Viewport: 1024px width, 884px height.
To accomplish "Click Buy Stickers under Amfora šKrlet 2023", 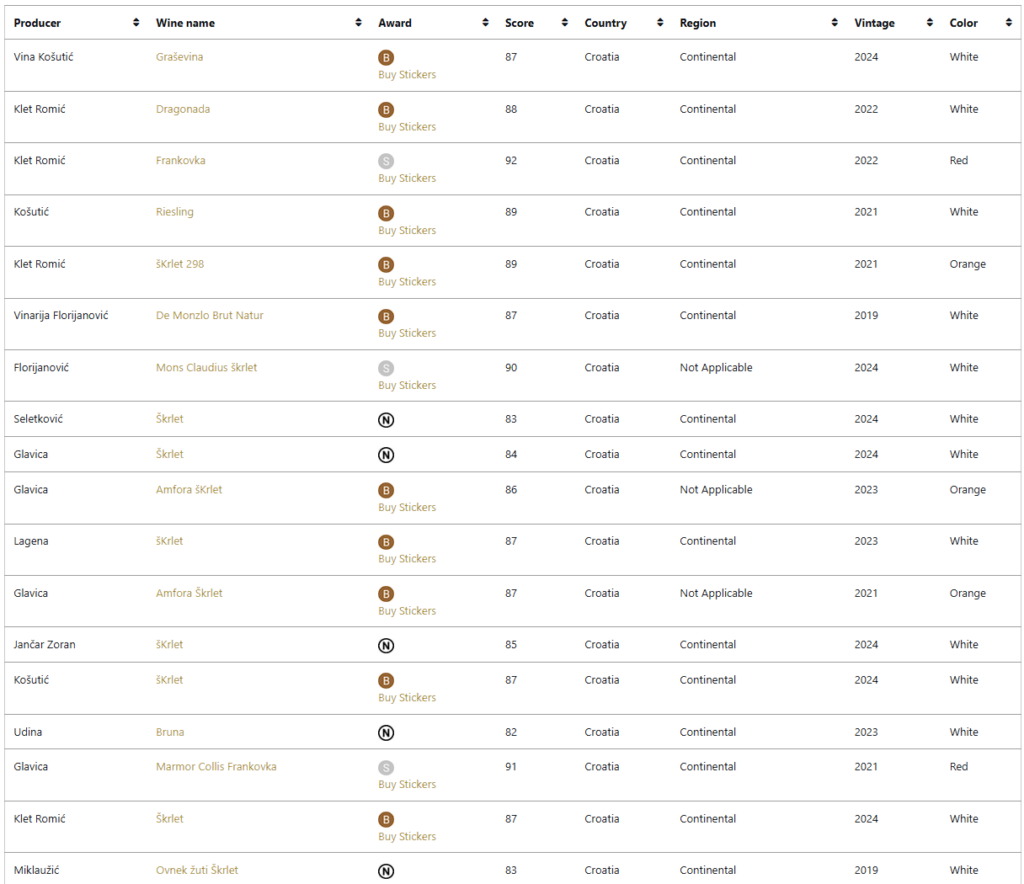I will (x=407, y=507).
